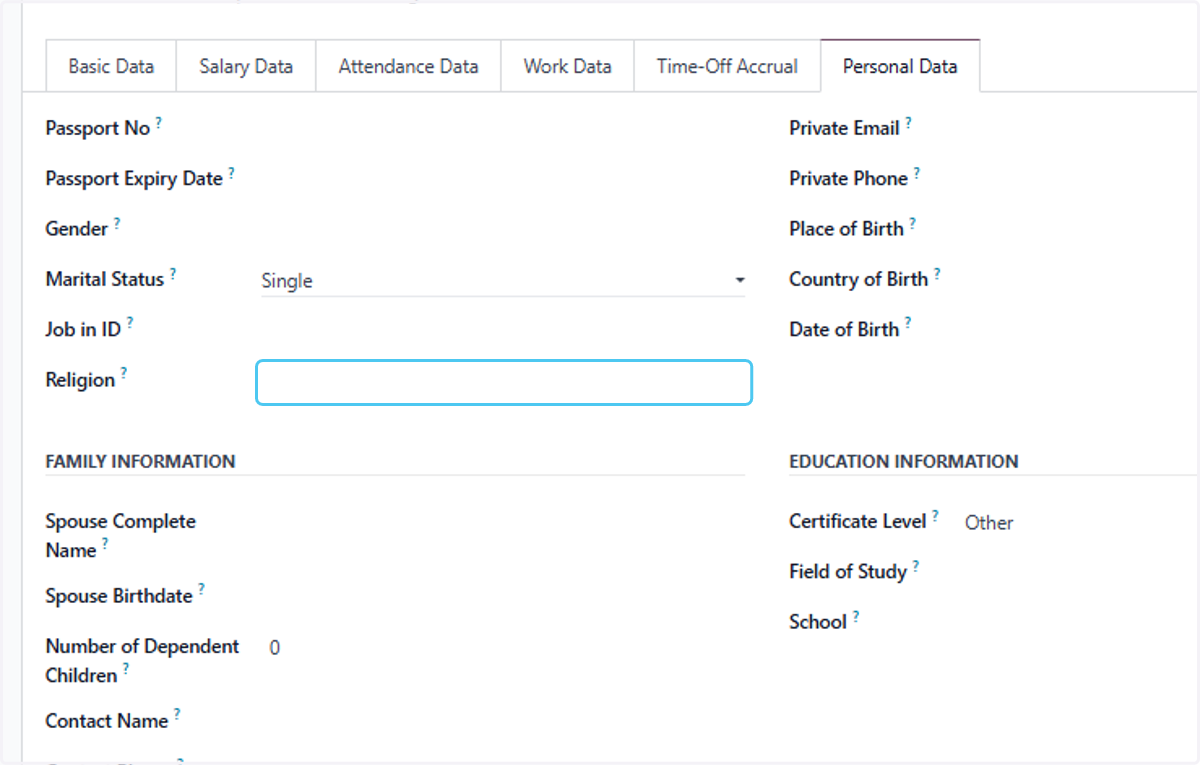
Task: Click the Marital Status dropdown arrow
Action: (740, 281)
